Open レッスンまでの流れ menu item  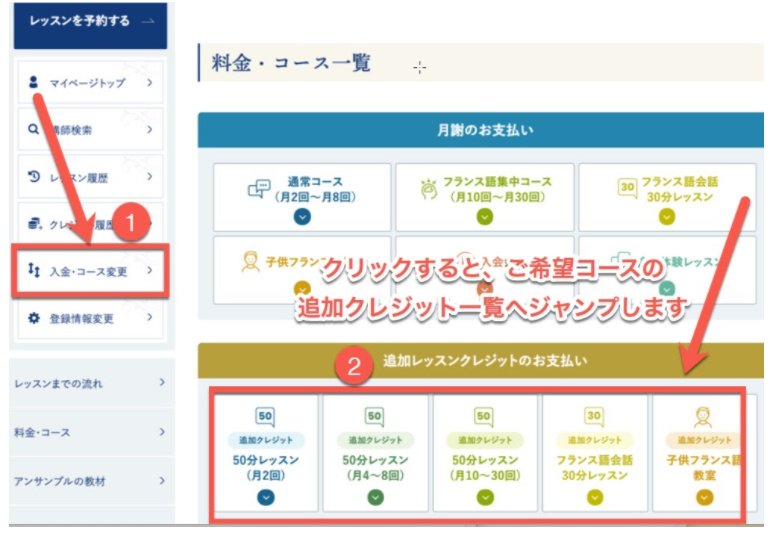click(x=89, y=383)
